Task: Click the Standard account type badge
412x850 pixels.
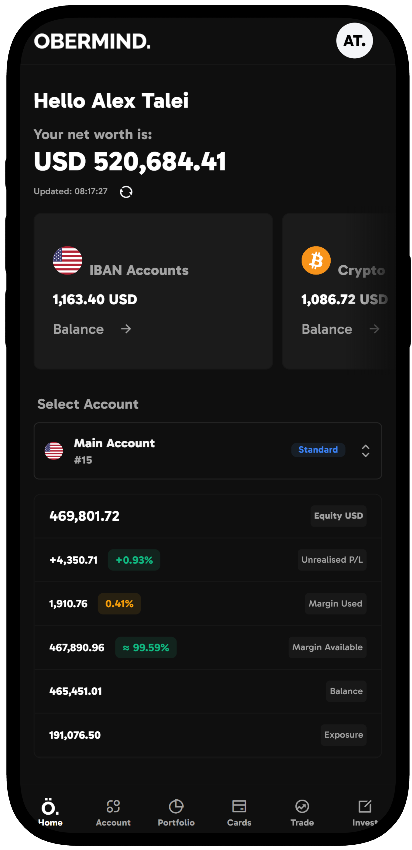Action: coord(318,450)
